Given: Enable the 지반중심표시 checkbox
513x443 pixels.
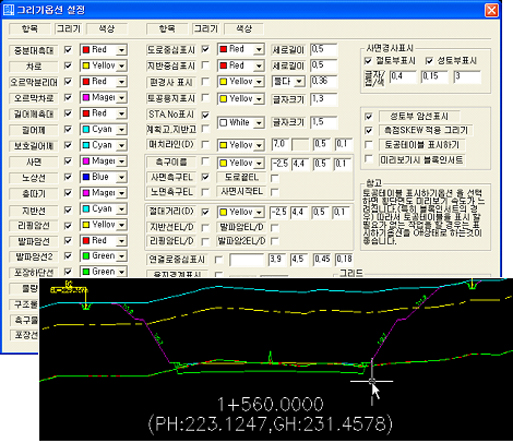Looking at the screenshot, I should point(205,65).
